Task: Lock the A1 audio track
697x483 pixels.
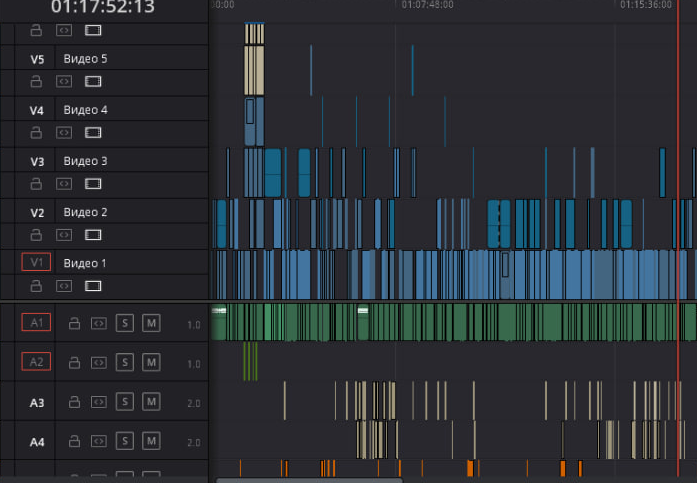Action: click(74, 323)
